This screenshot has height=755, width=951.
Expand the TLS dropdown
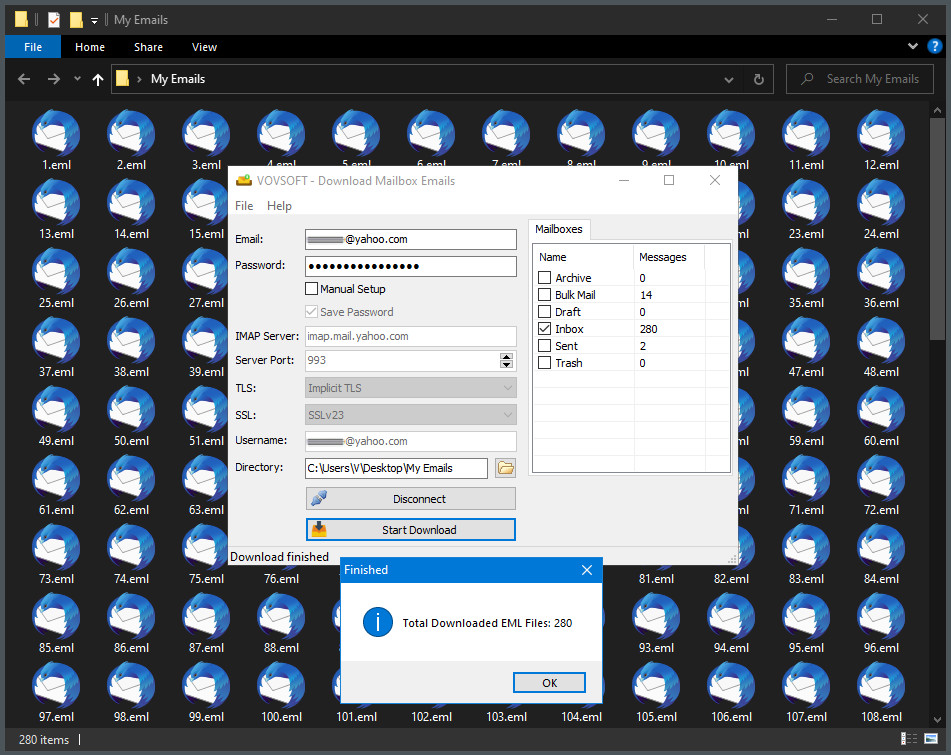(x=410, y=388)
